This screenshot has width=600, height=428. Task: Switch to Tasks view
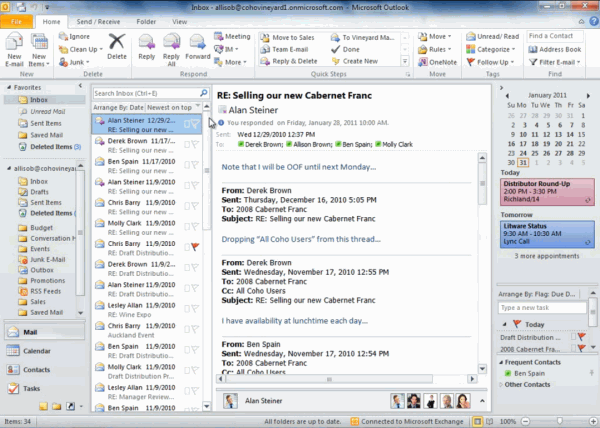coord(31,389)
